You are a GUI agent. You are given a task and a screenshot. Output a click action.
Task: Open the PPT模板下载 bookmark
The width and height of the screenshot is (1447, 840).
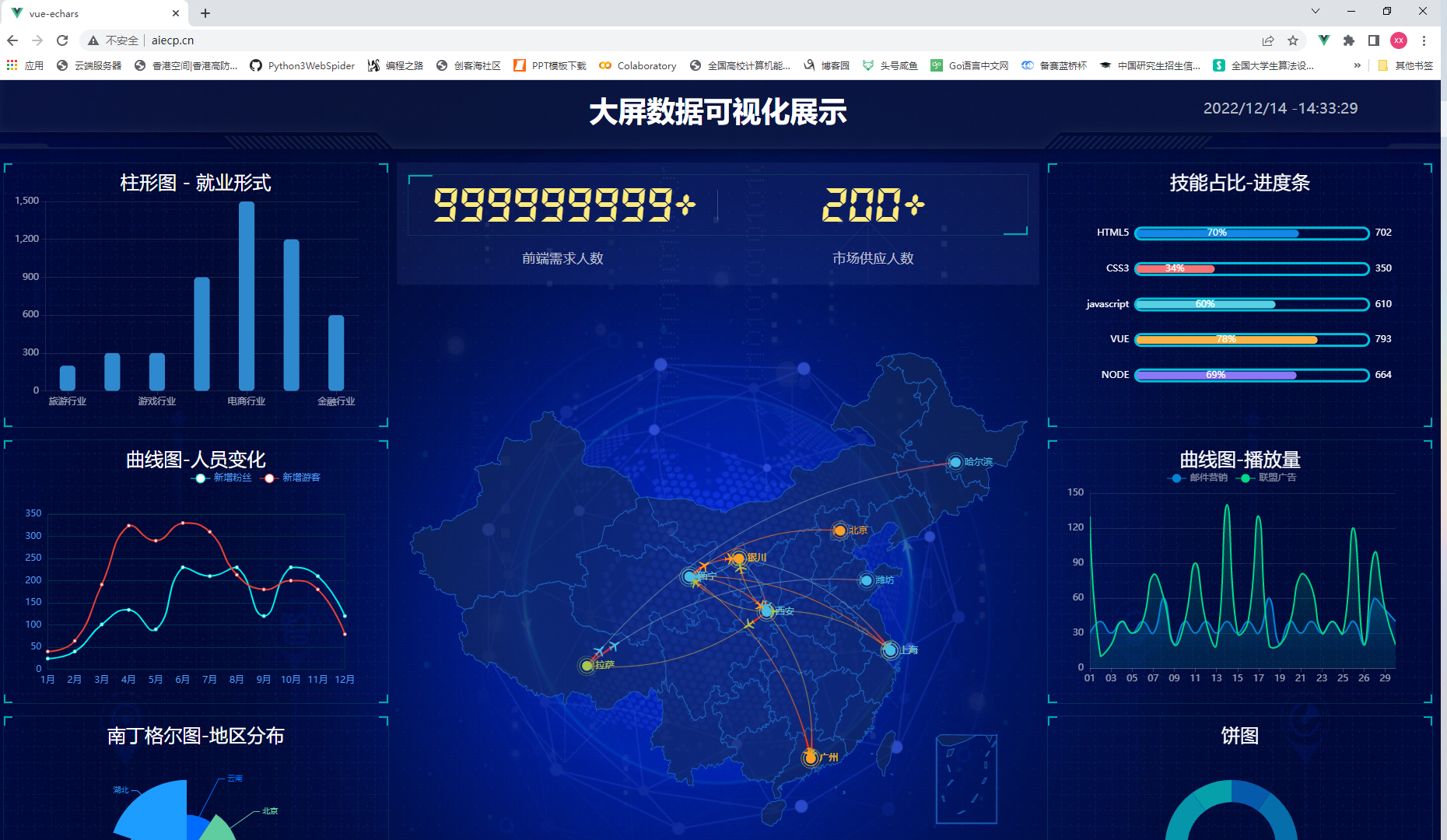(550, 65)
